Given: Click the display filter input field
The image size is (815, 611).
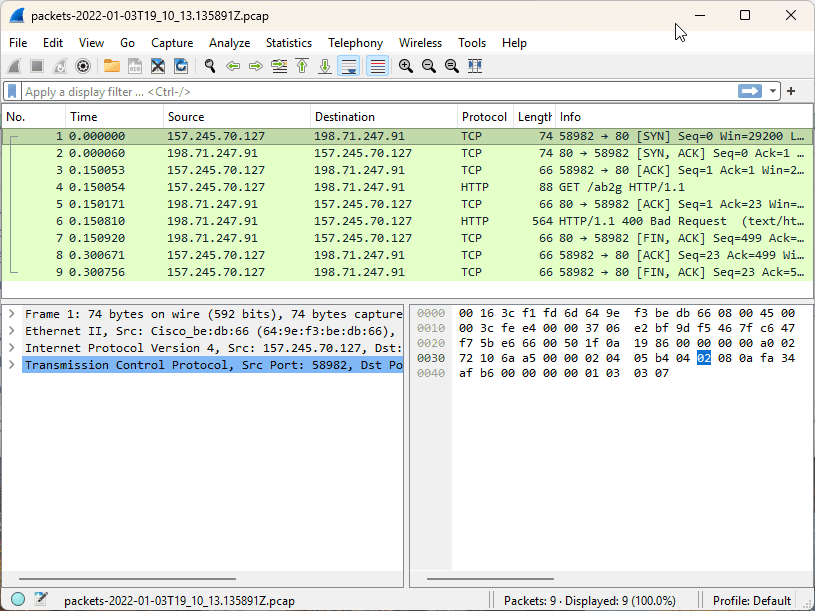Looking at the screenshot, I should click(378, 91).
